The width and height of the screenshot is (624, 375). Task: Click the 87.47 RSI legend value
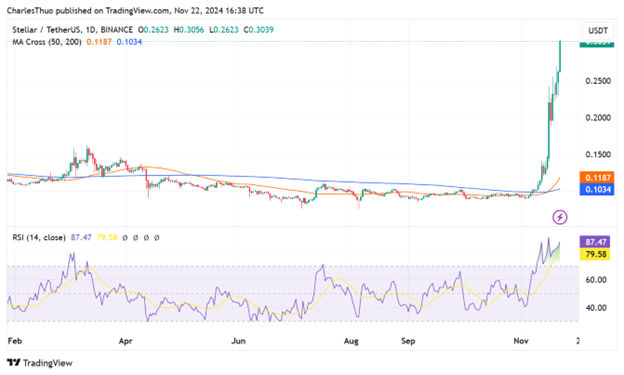[81, 237]
